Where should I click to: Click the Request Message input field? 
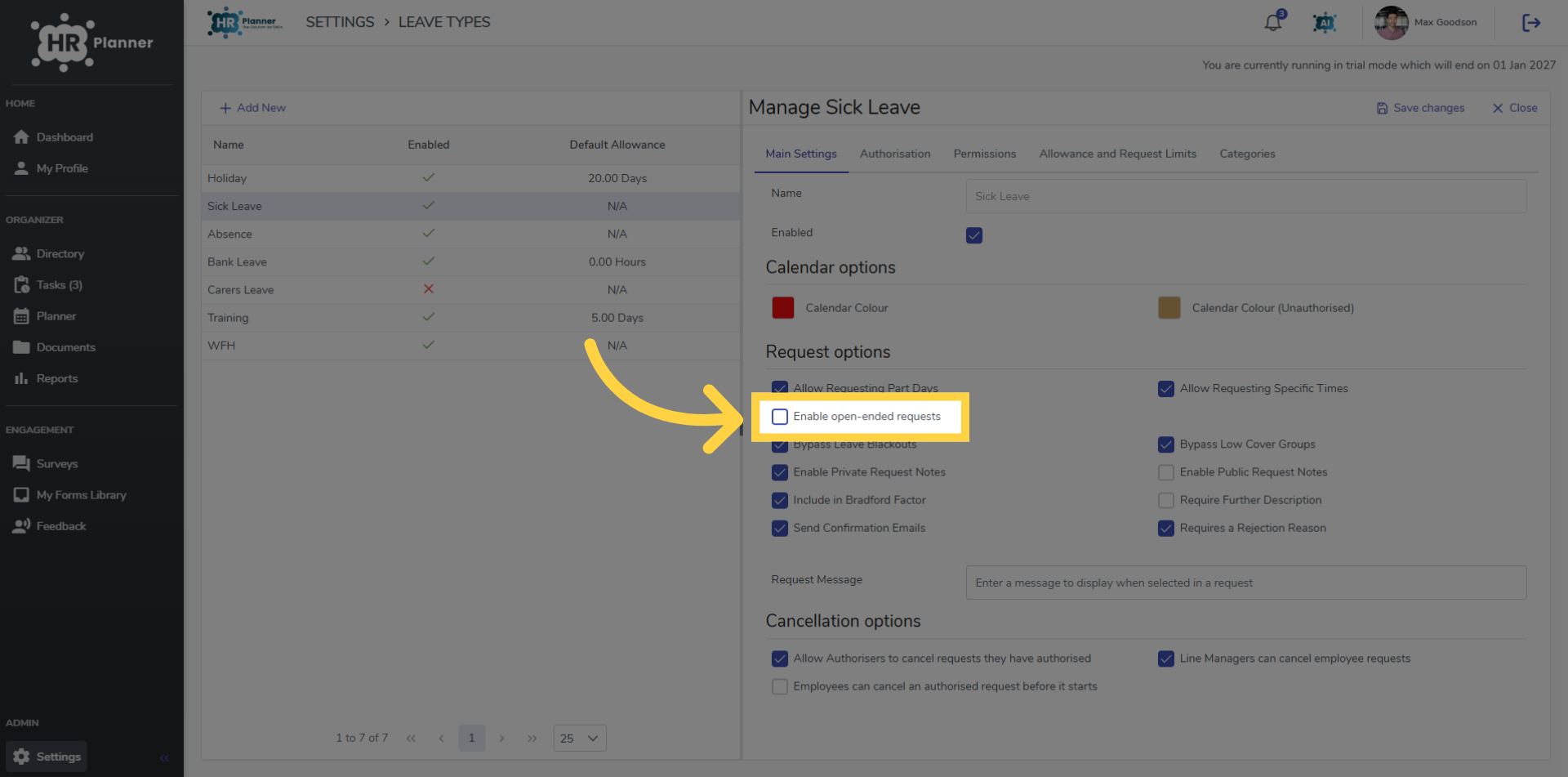[1246, 583]
